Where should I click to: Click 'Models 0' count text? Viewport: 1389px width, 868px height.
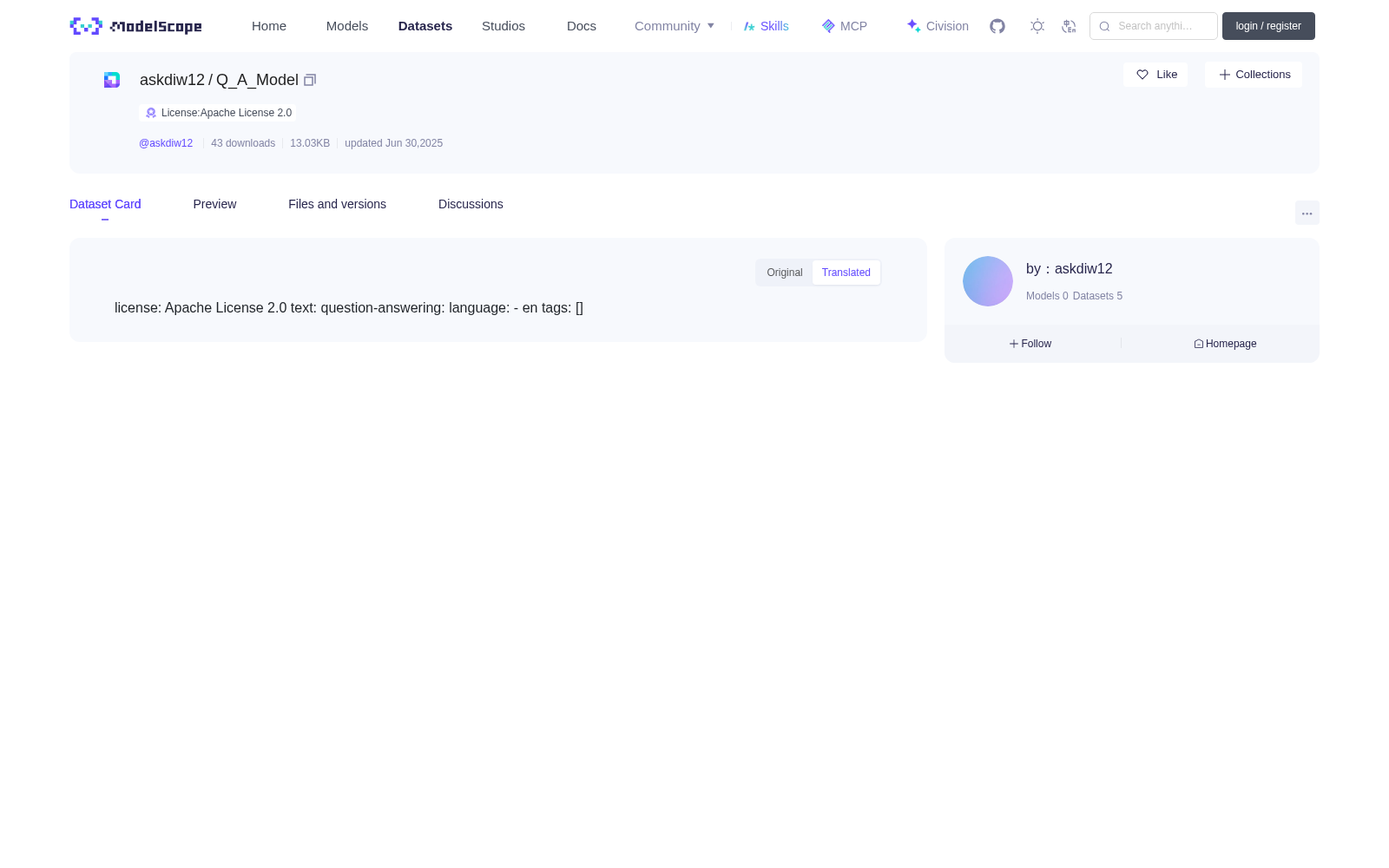tap(1047, 296)
